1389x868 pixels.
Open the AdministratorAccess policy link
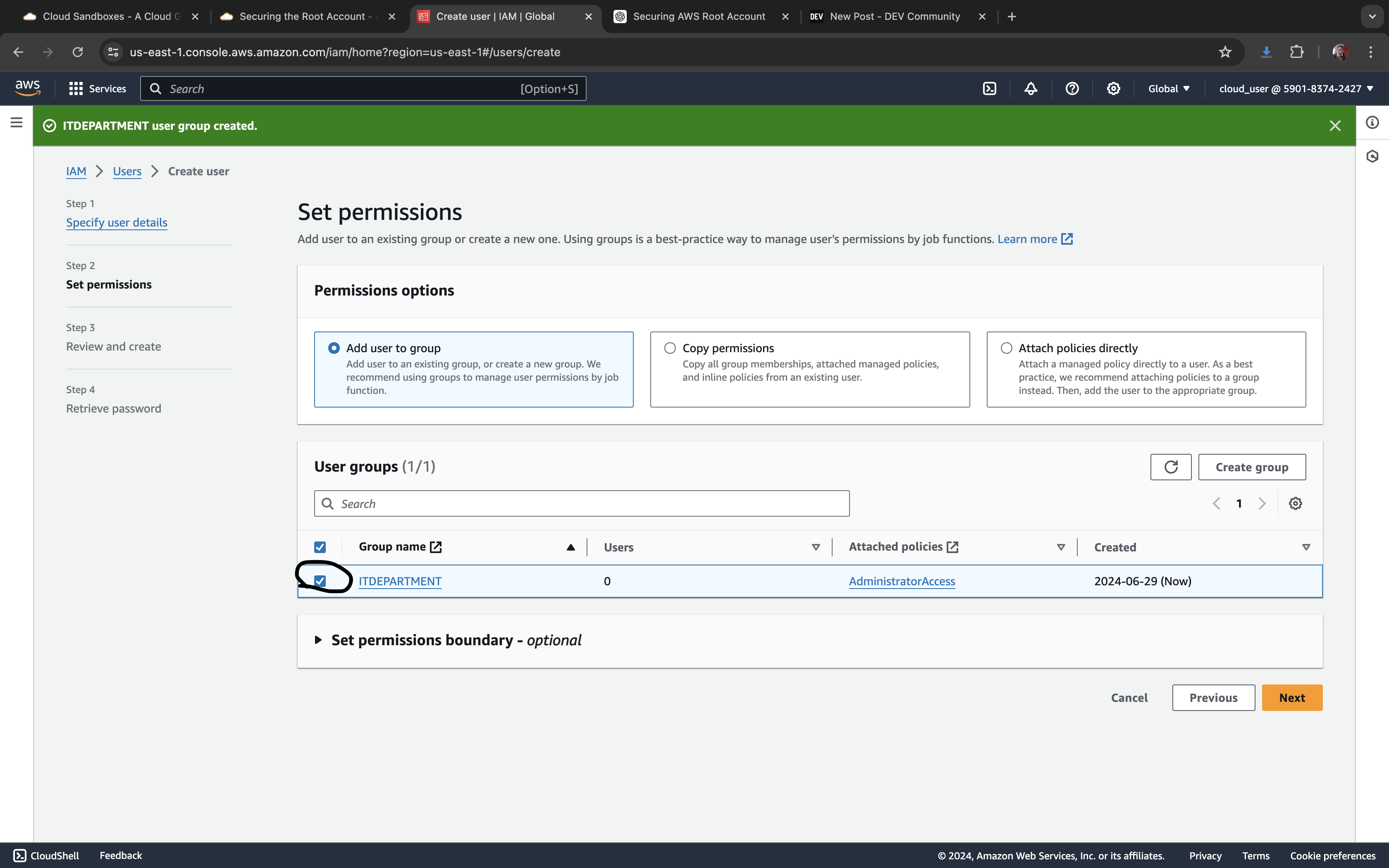click(x=902, y=581)
